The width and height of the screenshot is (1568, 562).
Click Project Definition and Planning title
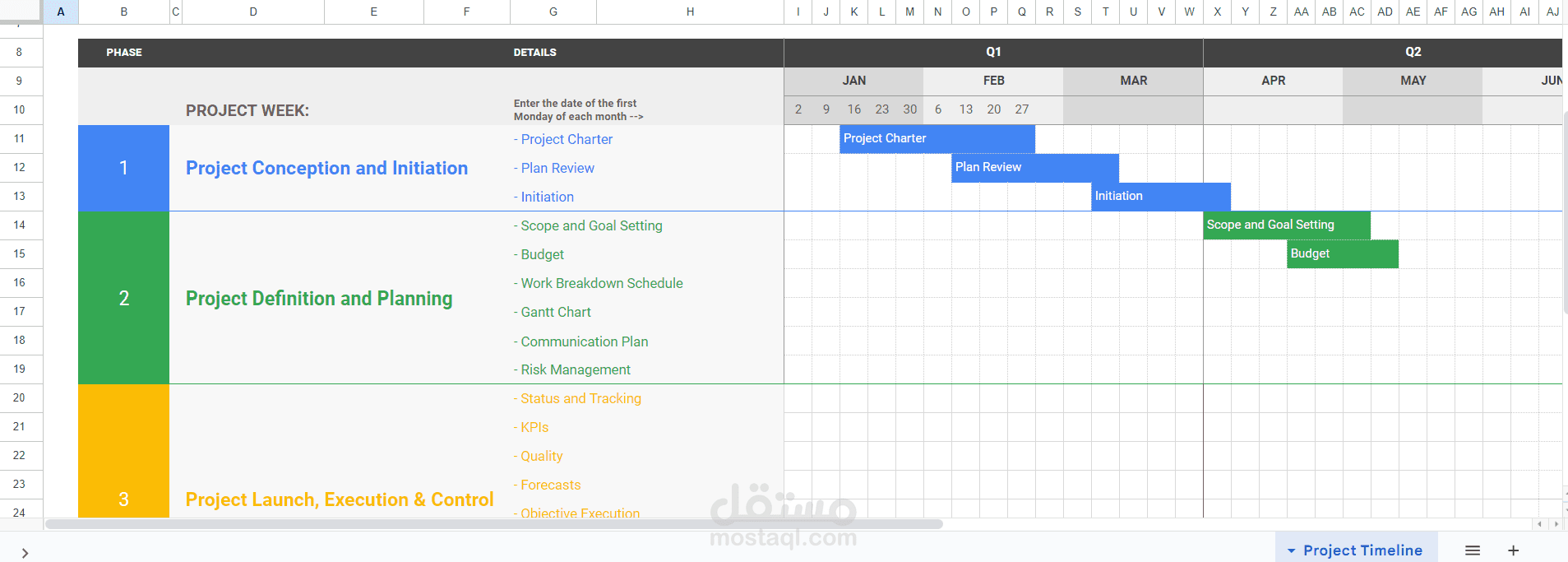pos(319,298)
